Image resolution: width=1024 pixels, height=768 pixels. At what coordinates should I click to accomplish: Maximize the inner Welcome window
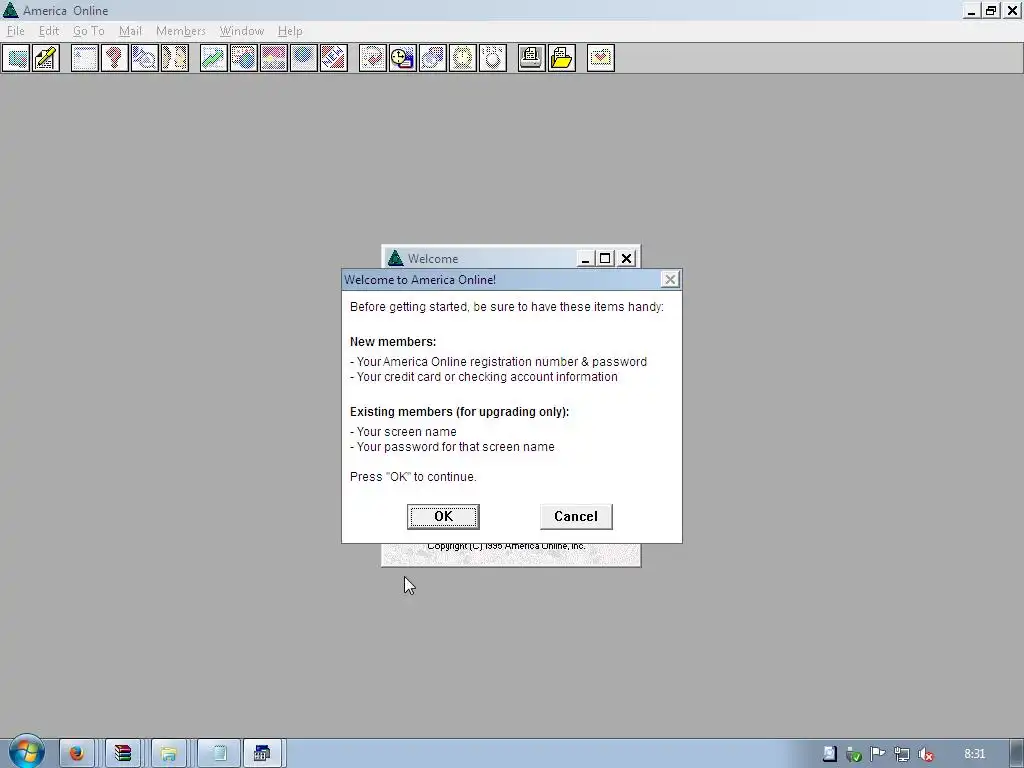click(605, 259)
